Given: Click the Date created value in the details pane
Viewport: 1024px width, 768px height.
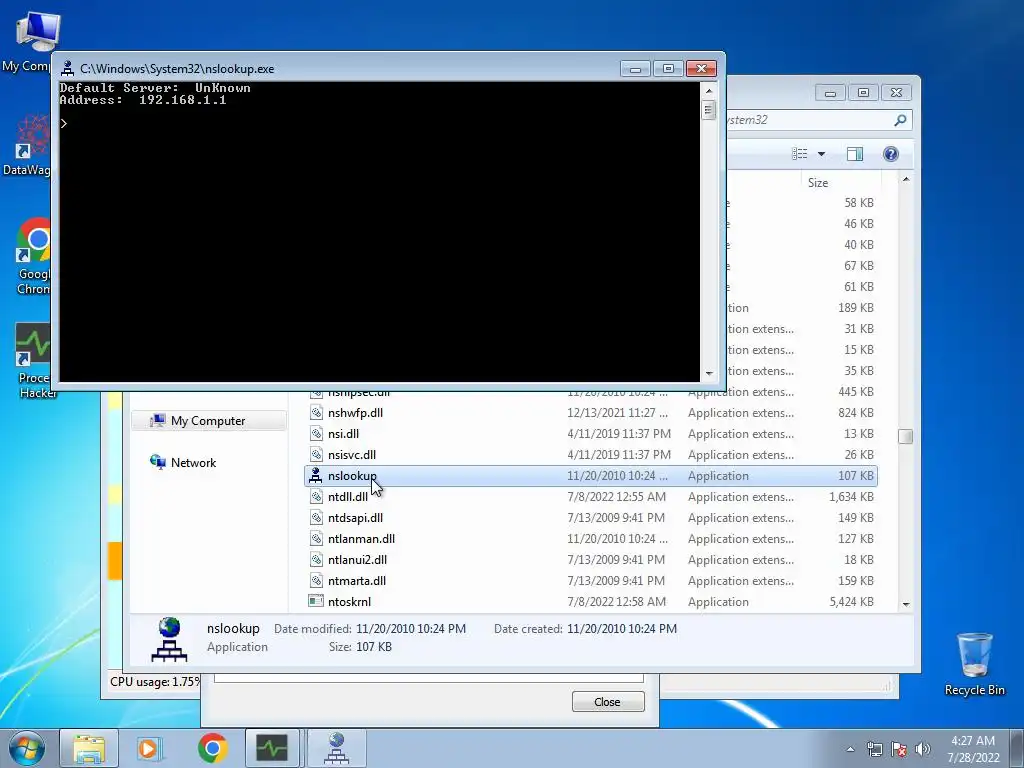Looking at the screenshot, I should 622,629.
